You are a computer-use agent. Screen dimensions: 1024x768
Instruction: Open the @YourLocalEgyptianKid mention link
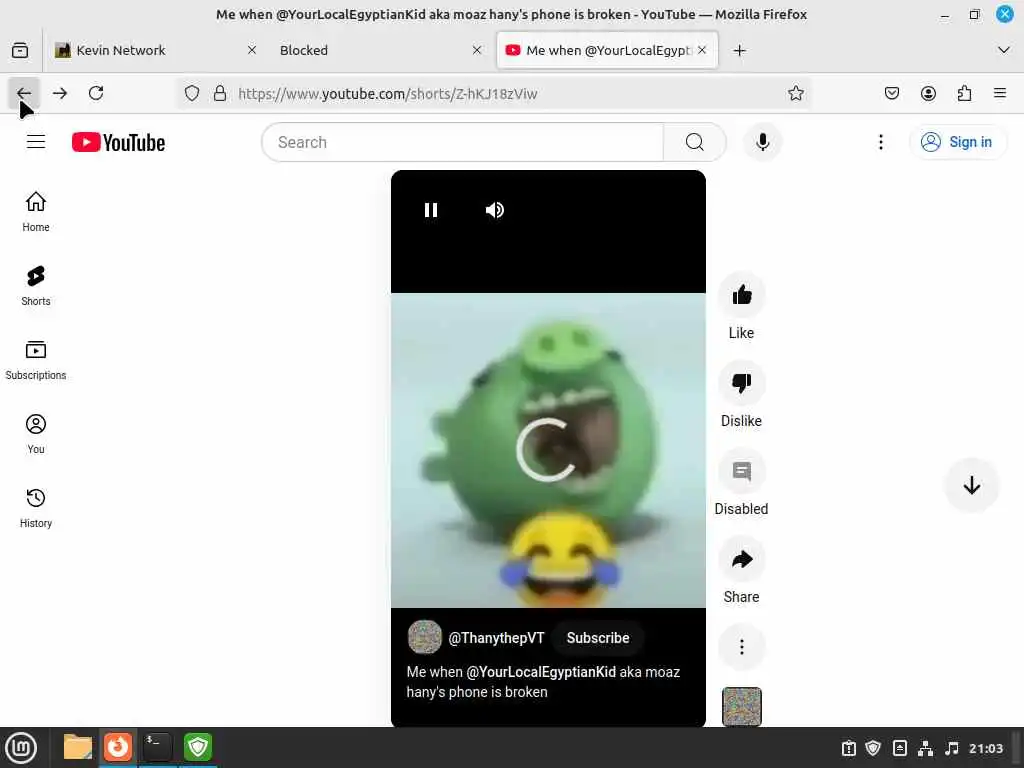click(541, 672)
